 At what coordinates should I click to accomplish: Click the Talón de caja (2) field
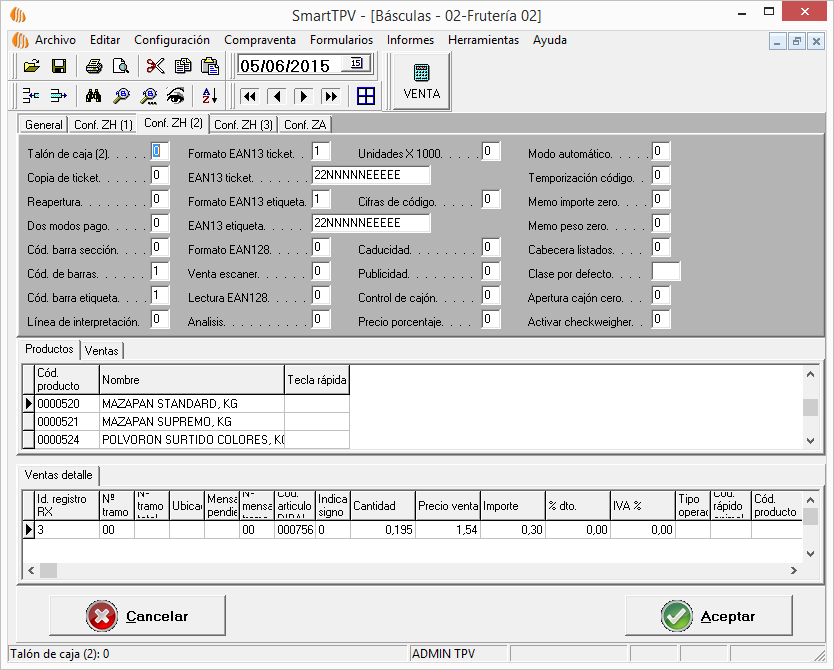click(160, 152)
